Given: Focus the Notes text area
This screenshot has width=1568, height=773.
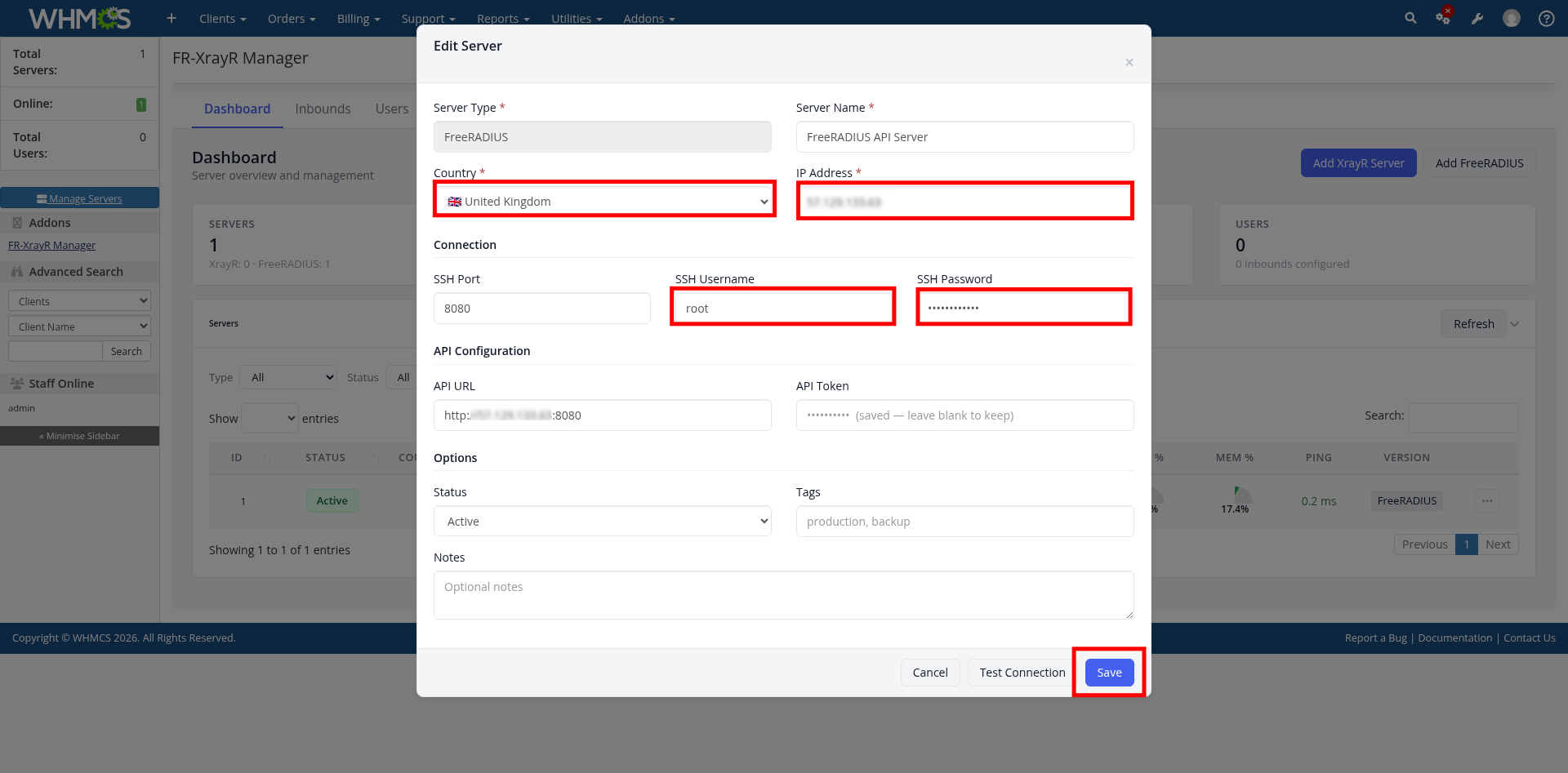Looking at the screenshot, I should click(x=783, y=595).
